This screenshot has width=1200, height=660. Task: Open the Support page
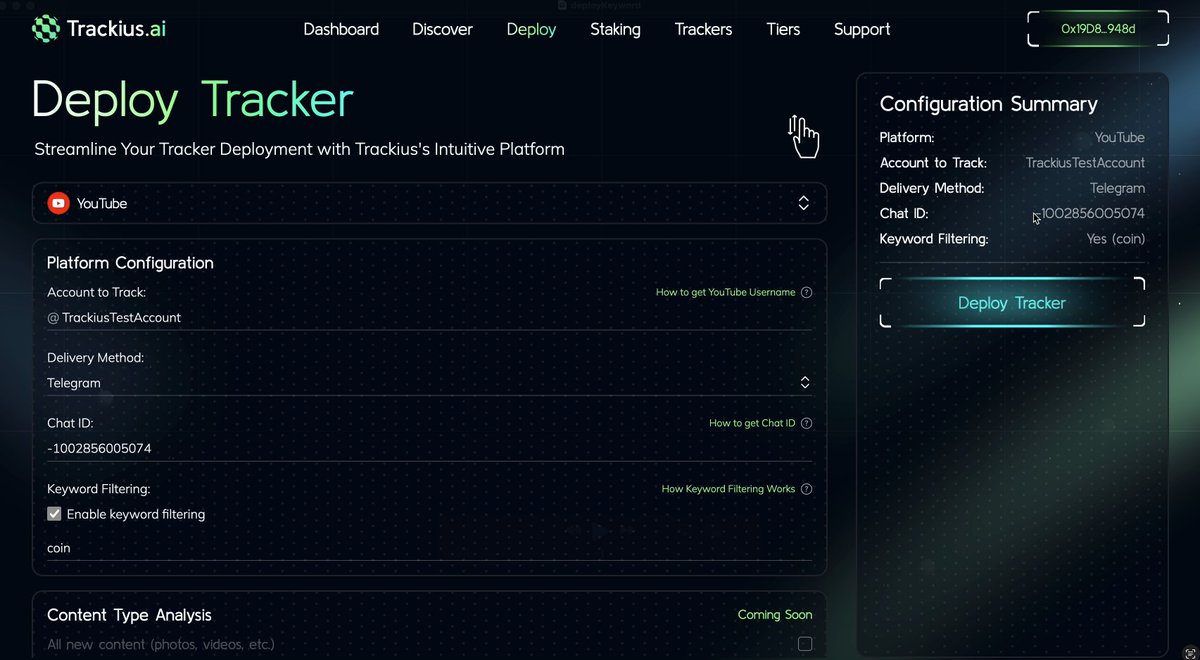[862, 29]
